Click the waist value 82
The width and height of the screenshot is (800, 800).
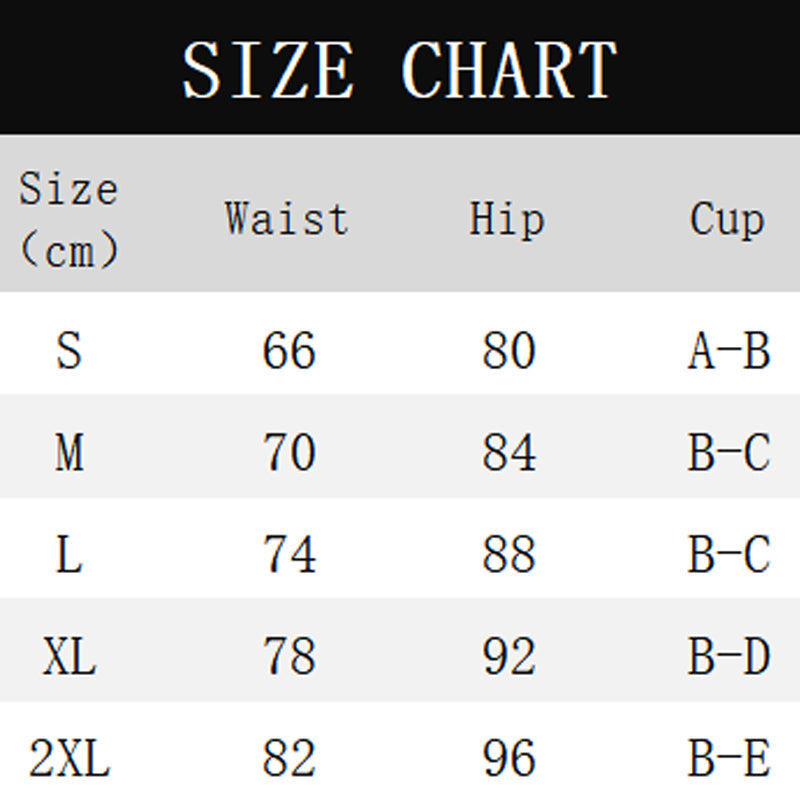(289, 760)
